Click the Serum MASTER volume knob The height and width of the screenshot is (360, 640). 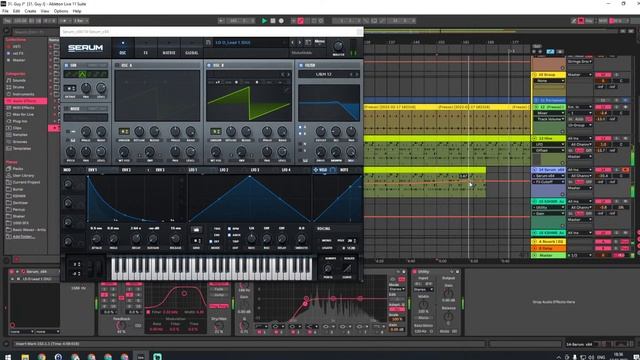(338, 46)
